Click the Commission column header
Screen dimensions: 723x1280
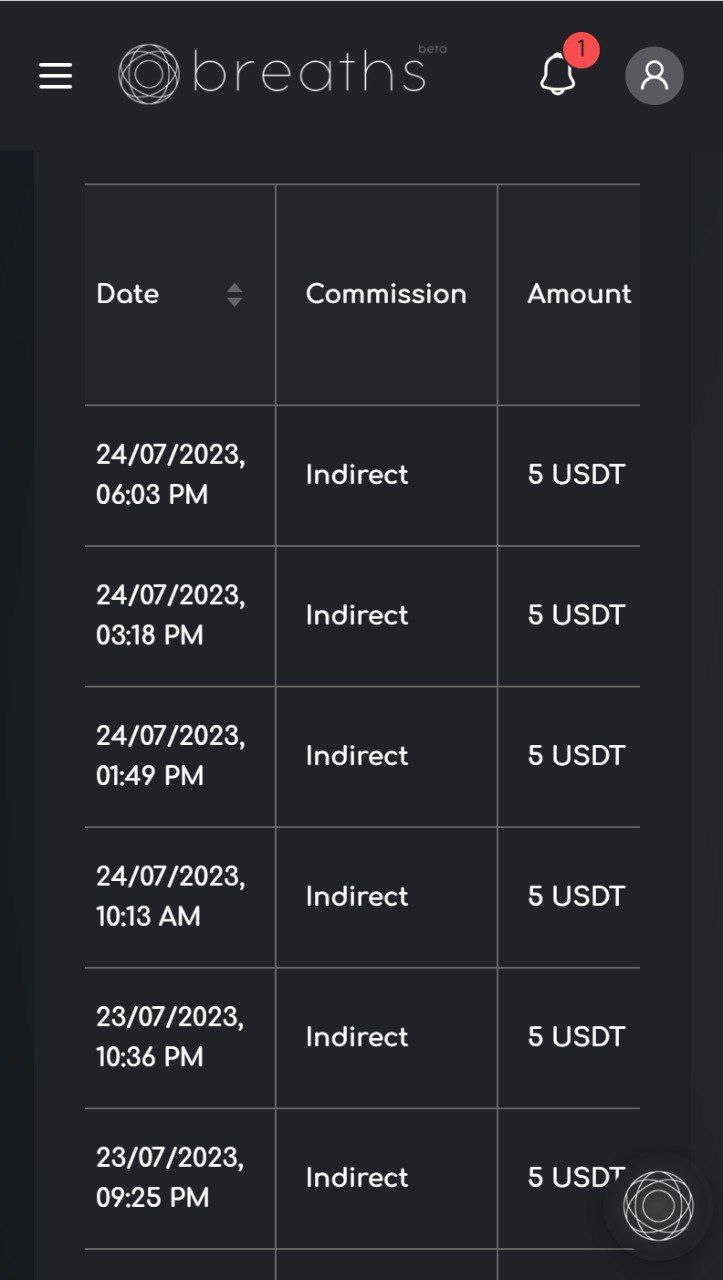click(386, 294)
